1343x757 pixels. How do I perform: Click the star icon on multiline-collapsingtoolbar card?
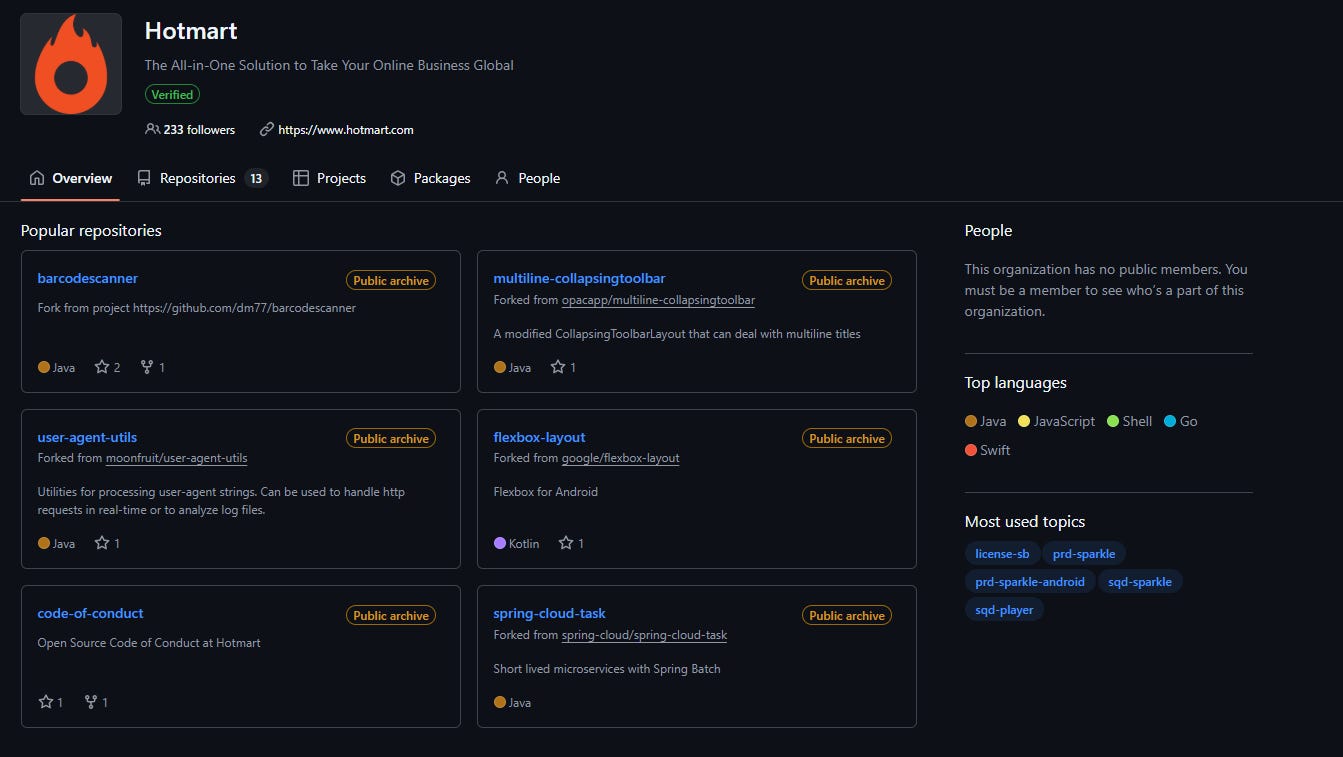pos(558,367)
